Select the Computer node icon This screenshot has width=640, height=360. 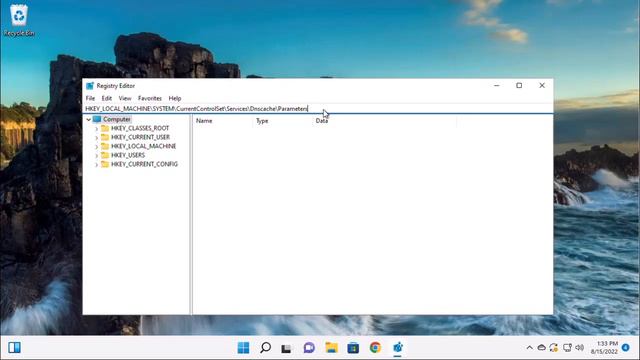[97, 119]
